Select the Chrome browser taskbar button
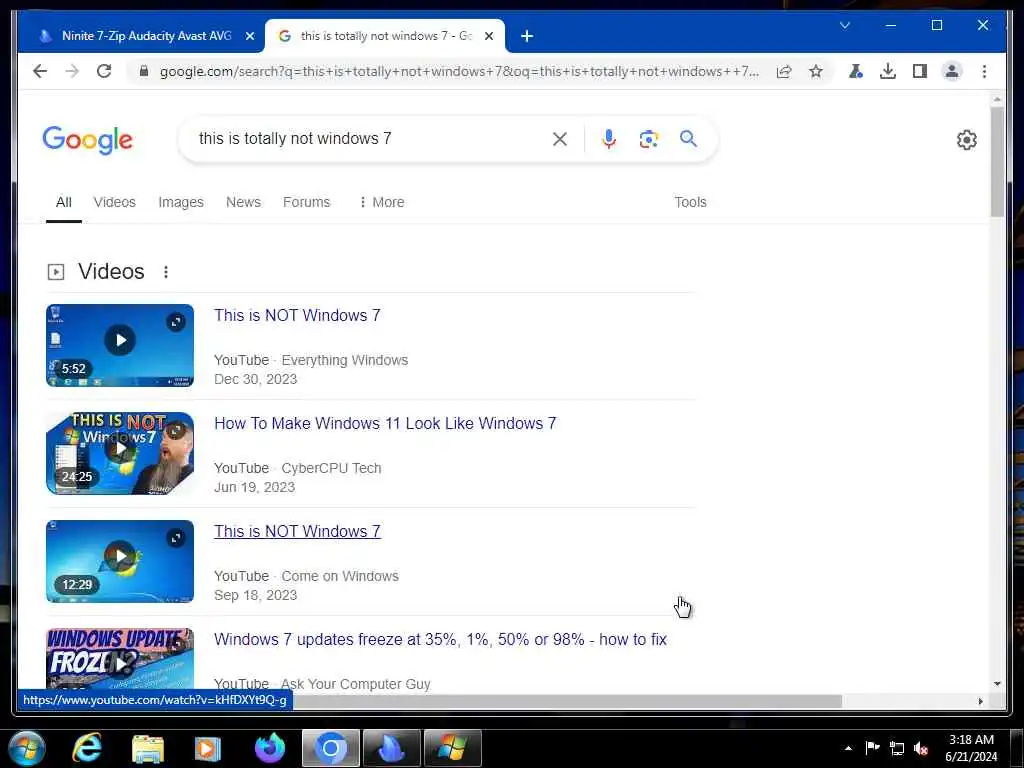The image size is (1024, 768). pyautogui.click(x=330, y=748)
